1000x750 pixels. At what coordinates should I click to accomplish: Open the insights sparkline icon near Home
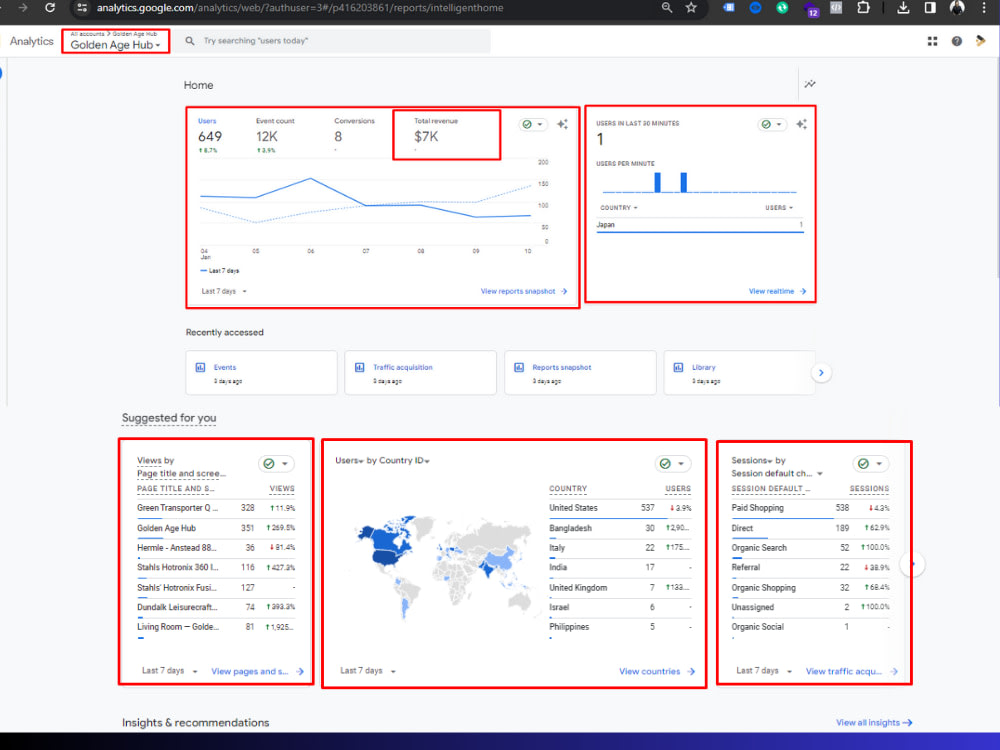coord(810,84)
